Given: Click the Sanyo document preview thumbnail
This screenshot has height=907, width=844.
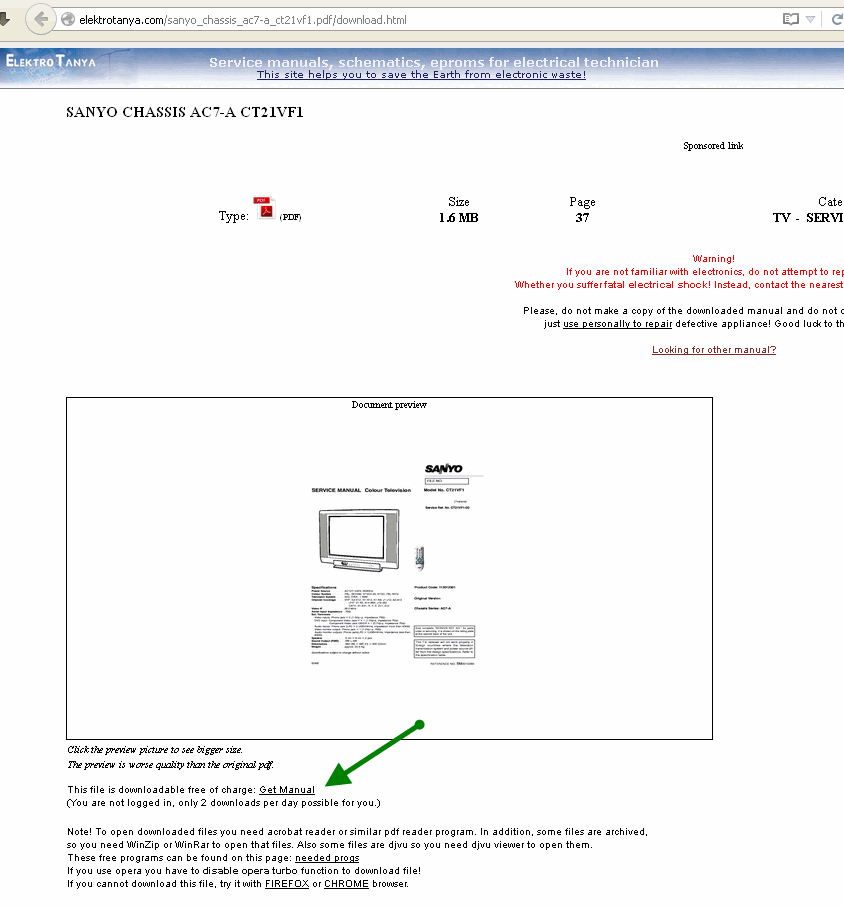Looking at the screenshot, I should (x=393, y=564).
